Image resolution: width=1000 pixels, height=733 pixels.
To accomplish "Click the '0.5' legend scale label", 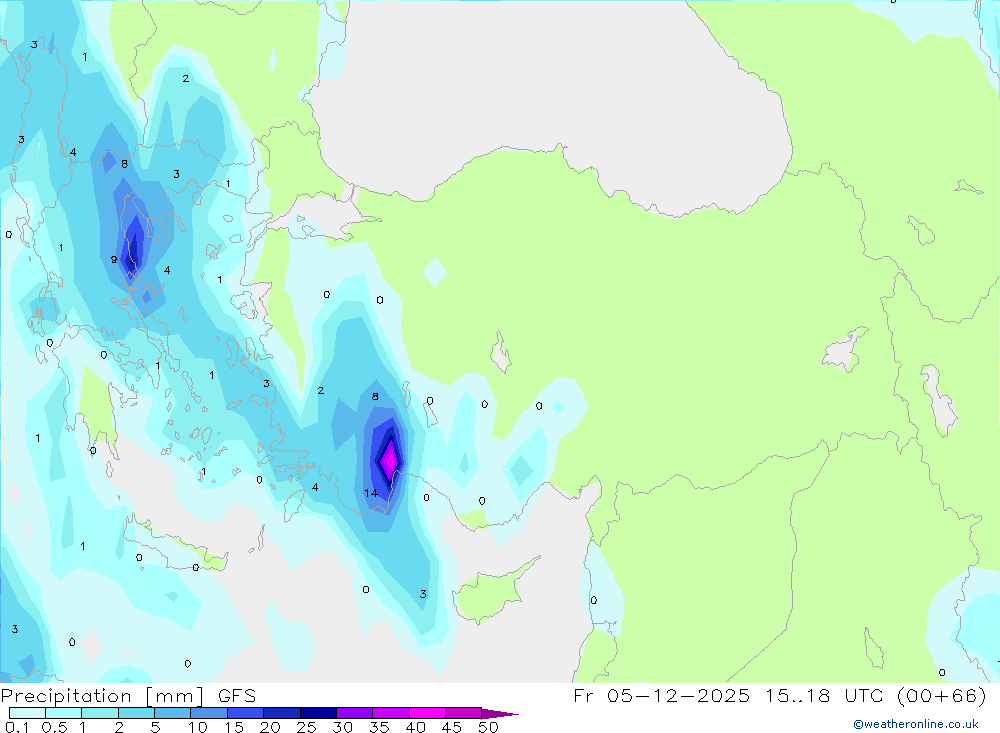I will point(54,727).
